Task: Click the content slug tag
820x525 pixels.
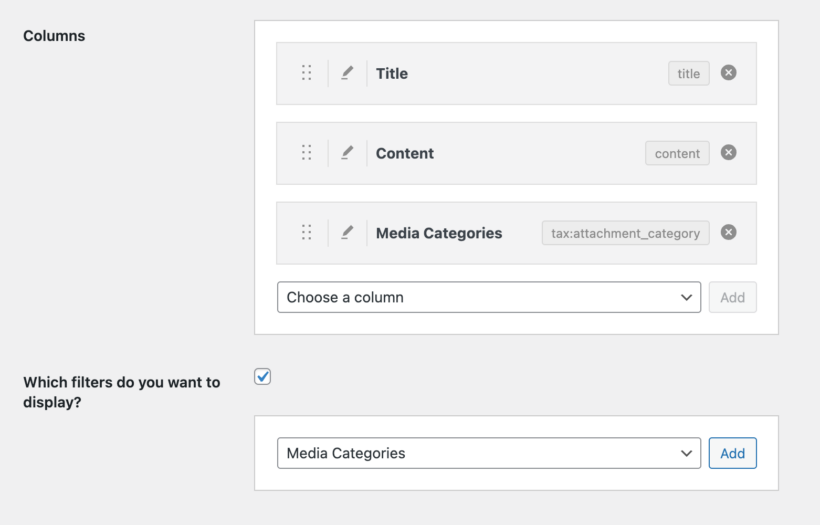Action: [677, 153]
